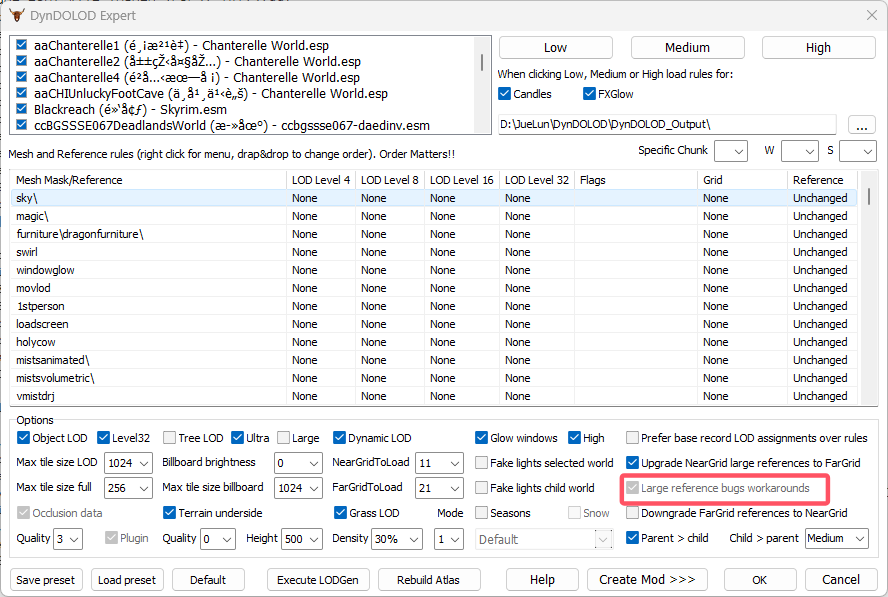The image size is (888, 597).
Task: Toggle ccBGSSSE067DeadlandsWorld worldspace checkbox
Action: 22,125
